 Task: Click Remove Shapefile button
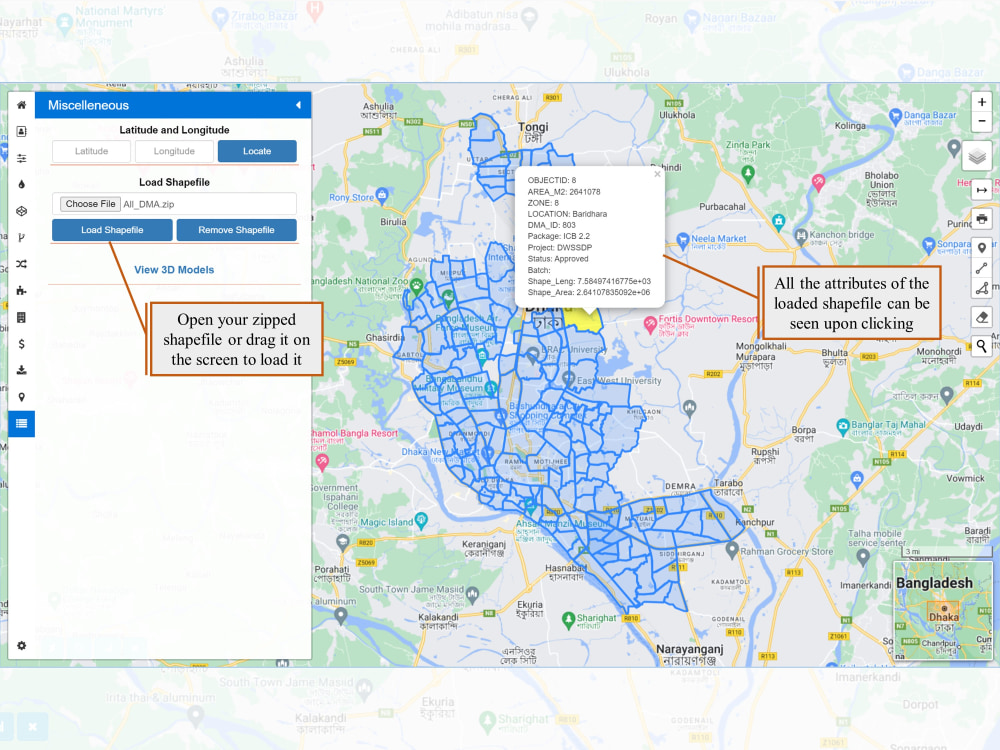(x=237, y=230)
